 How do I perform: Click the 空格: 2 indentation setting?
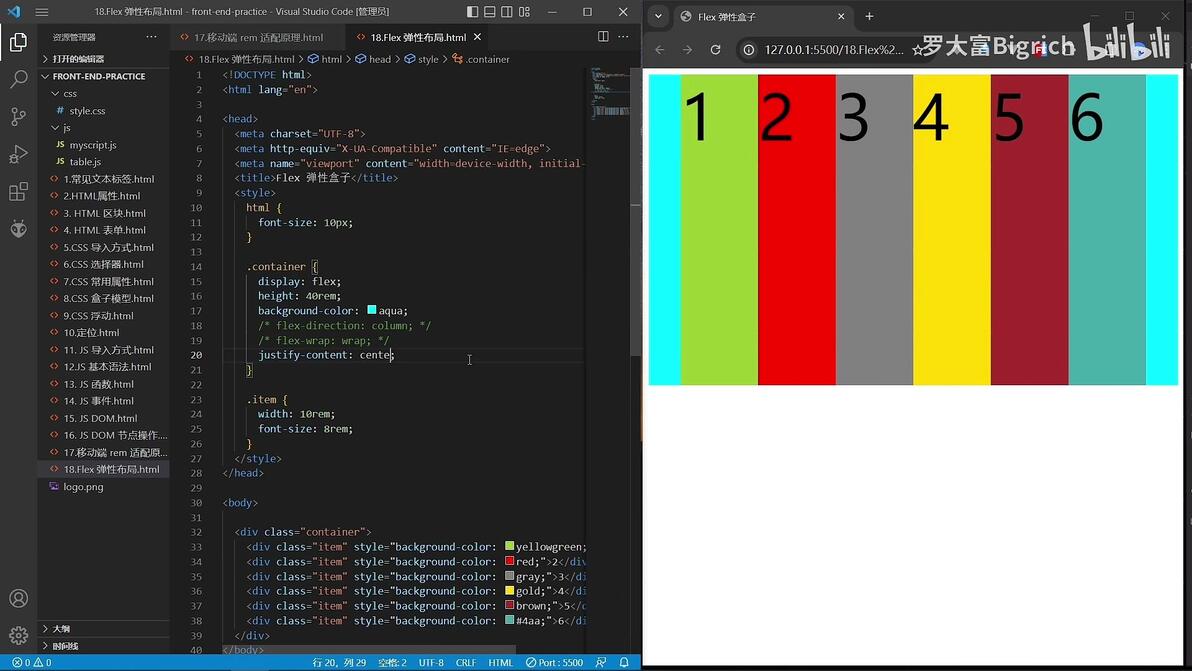[392, 663]
